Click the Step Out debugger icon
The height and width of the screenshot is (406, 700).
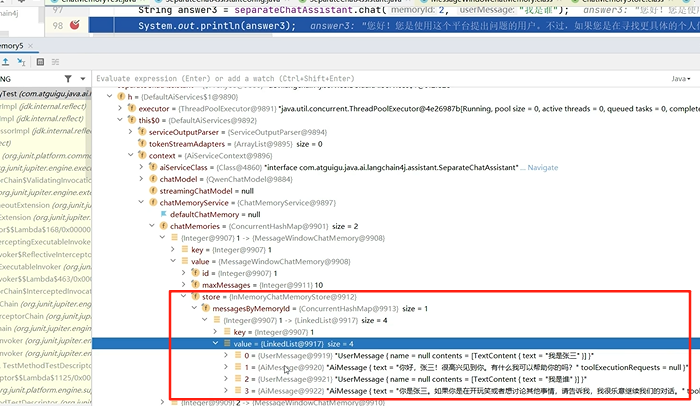click(5, 62)
